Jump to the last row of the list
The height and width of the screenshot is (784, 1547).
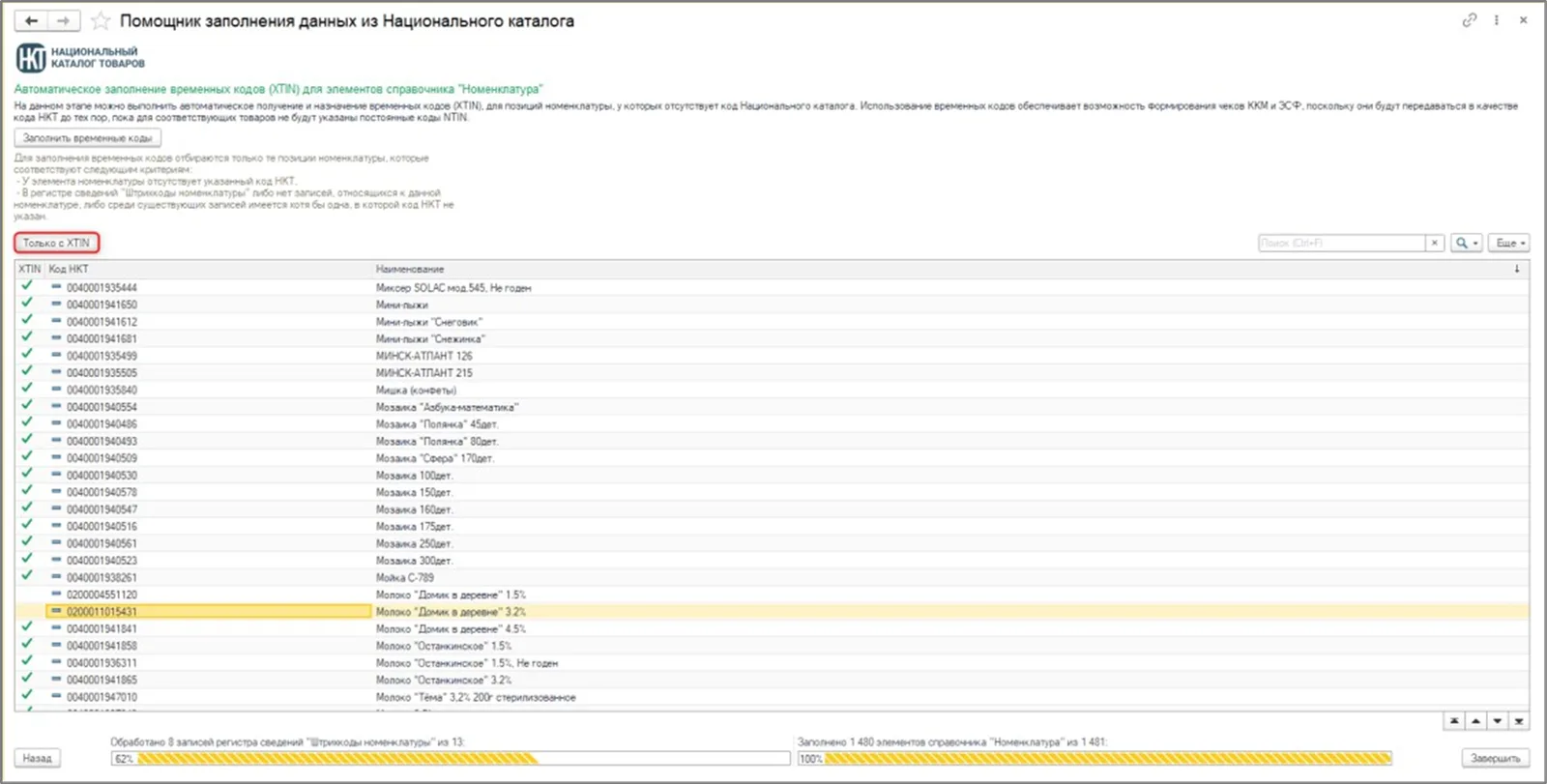point(1519,721)
